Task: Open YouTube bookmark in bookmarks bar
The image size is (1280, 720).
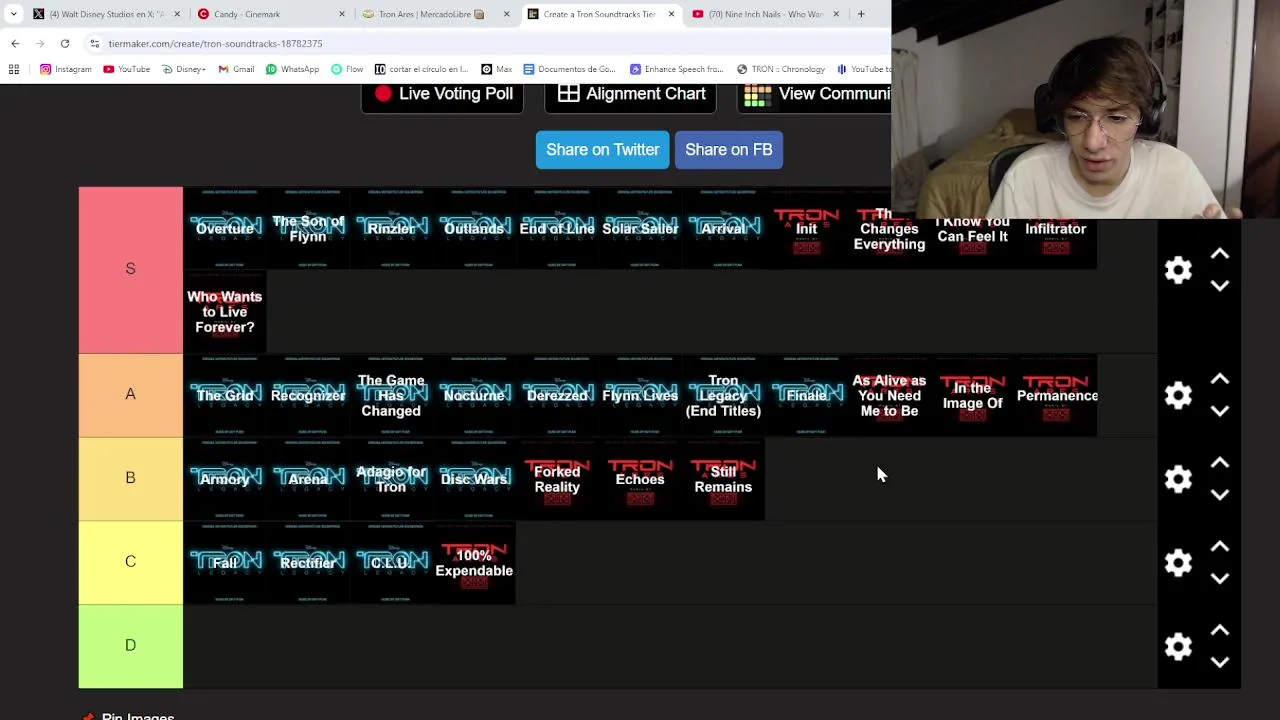Action: pos(127,69)
